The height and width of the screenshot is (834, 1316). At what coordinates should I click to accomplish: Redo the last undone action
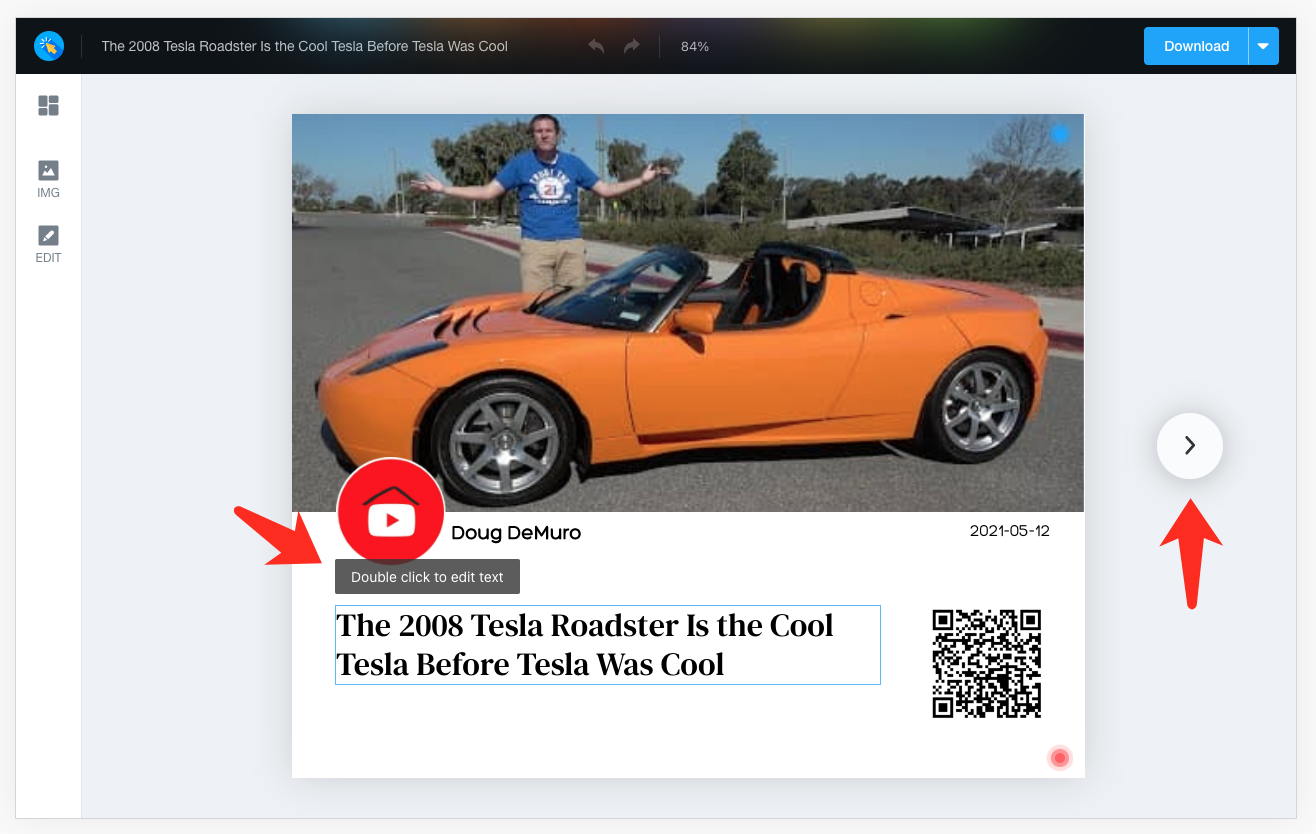point(631,46)
